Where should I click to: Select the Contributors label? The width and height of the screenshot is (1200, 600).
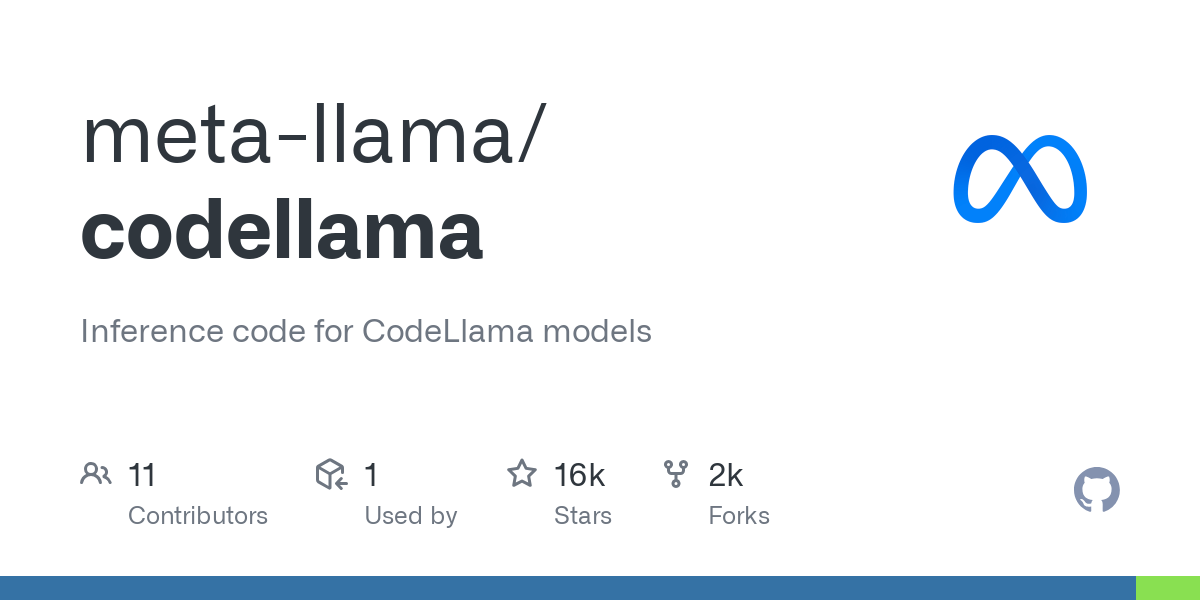(198, 516)
